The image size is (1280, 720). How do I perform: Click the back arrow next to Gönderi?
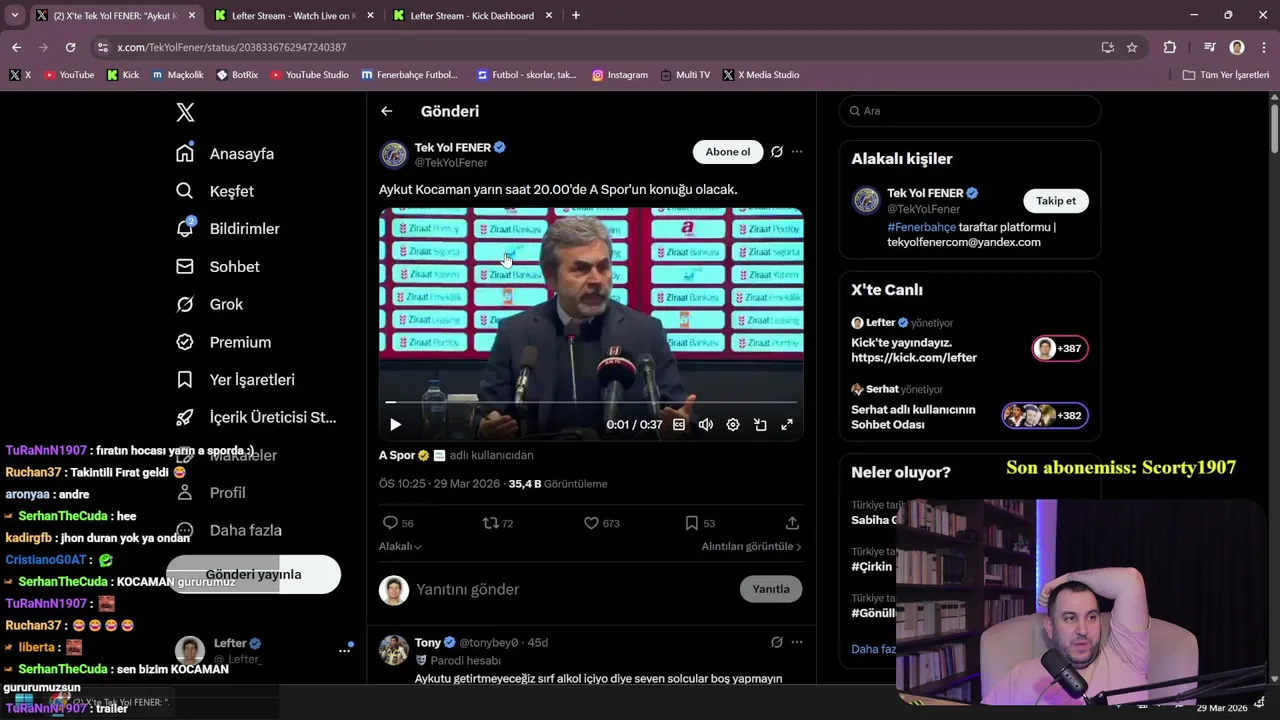coord(387,111)
